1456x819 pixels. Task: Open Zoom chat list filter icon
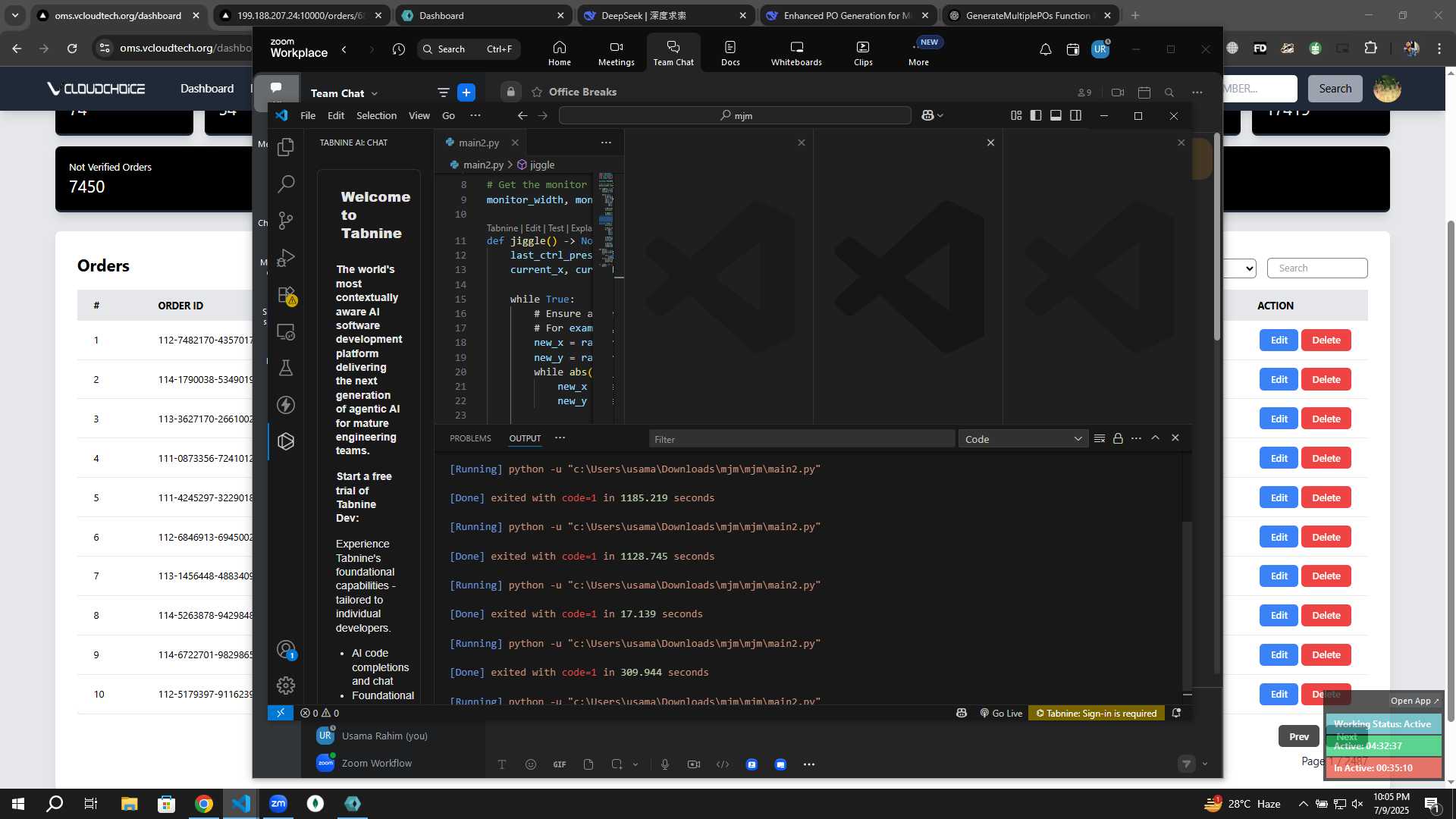tap(444, 93)
